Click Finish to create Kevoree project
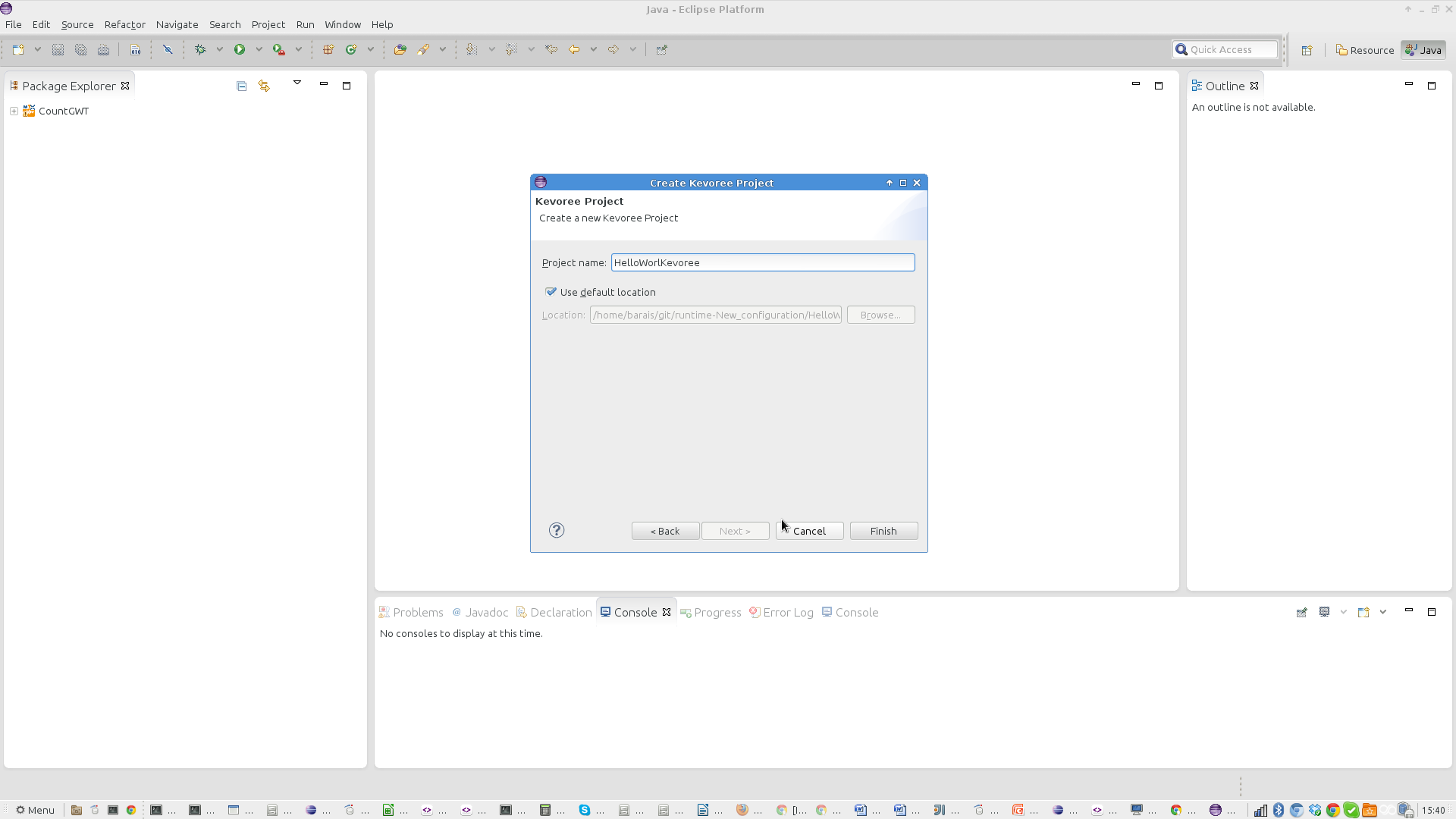The width and height of the screenshot is (1456, 819). pos(883,531)
